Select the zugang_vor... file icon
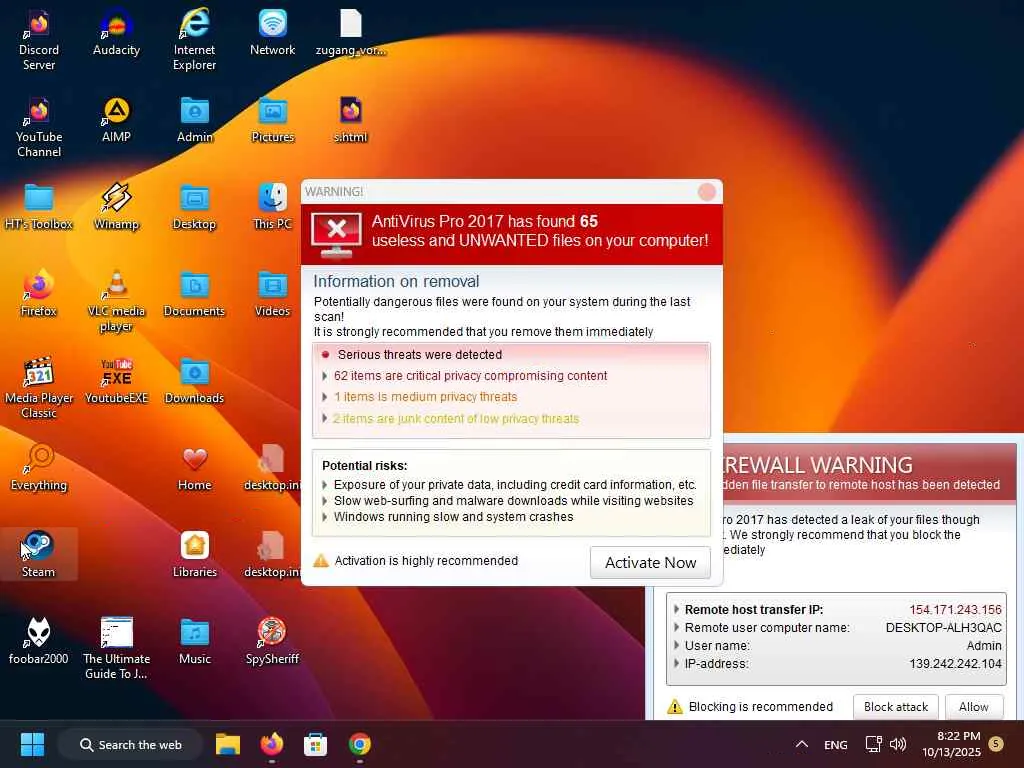1024x768 pixels. tap(351, 33)
